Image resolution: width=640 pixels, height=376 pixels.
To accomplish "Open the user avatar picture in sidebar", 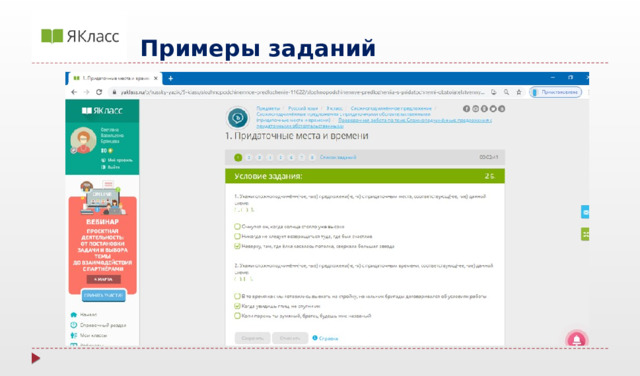I will pos(83,140).
